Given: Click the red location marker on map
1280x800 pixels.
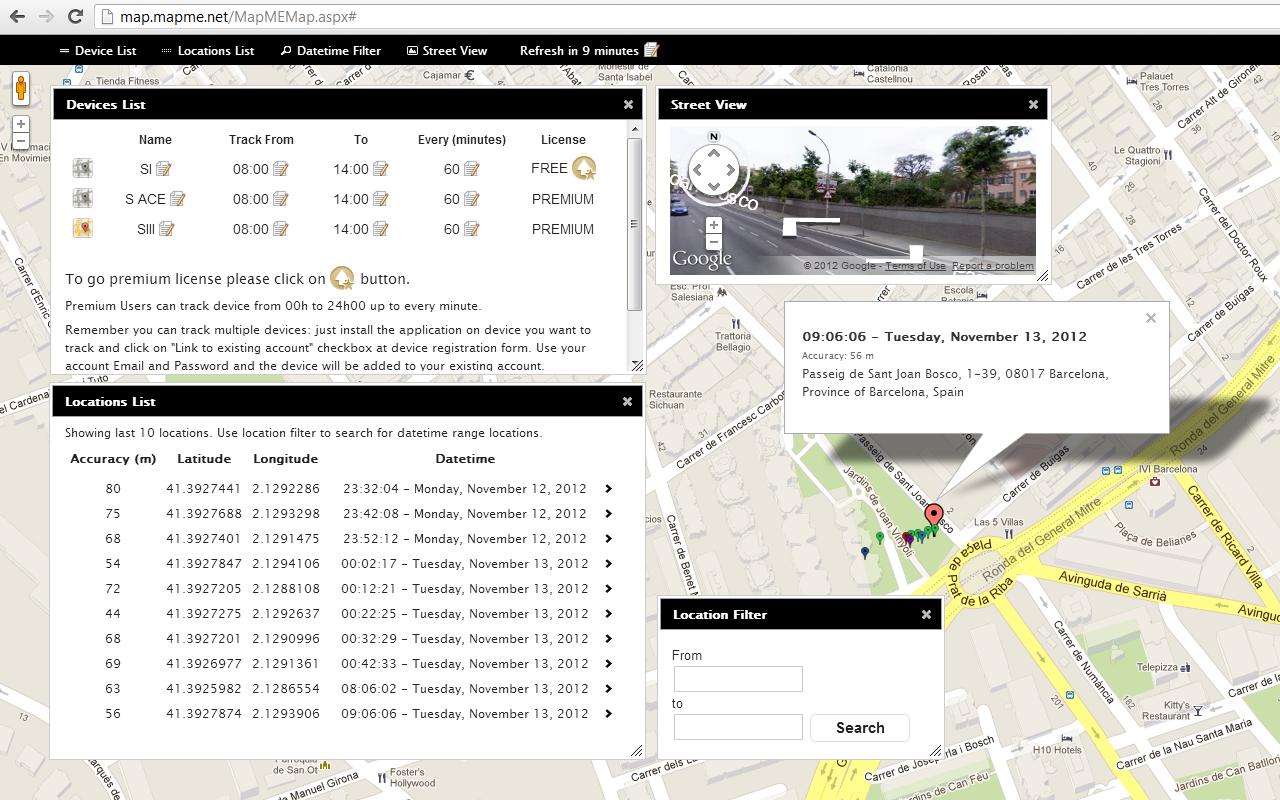Looking at the screenshot, I should (934, 515).
